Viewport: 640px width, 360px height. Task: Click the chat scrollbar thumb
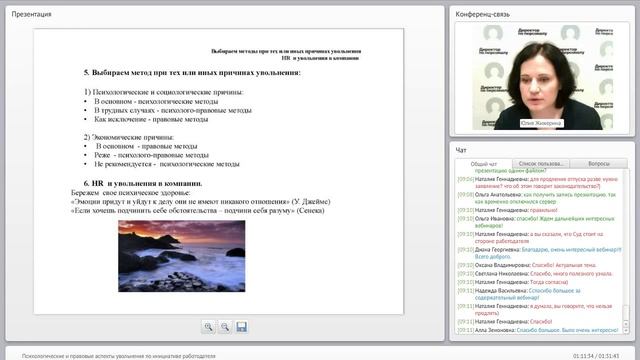[626, 313]
